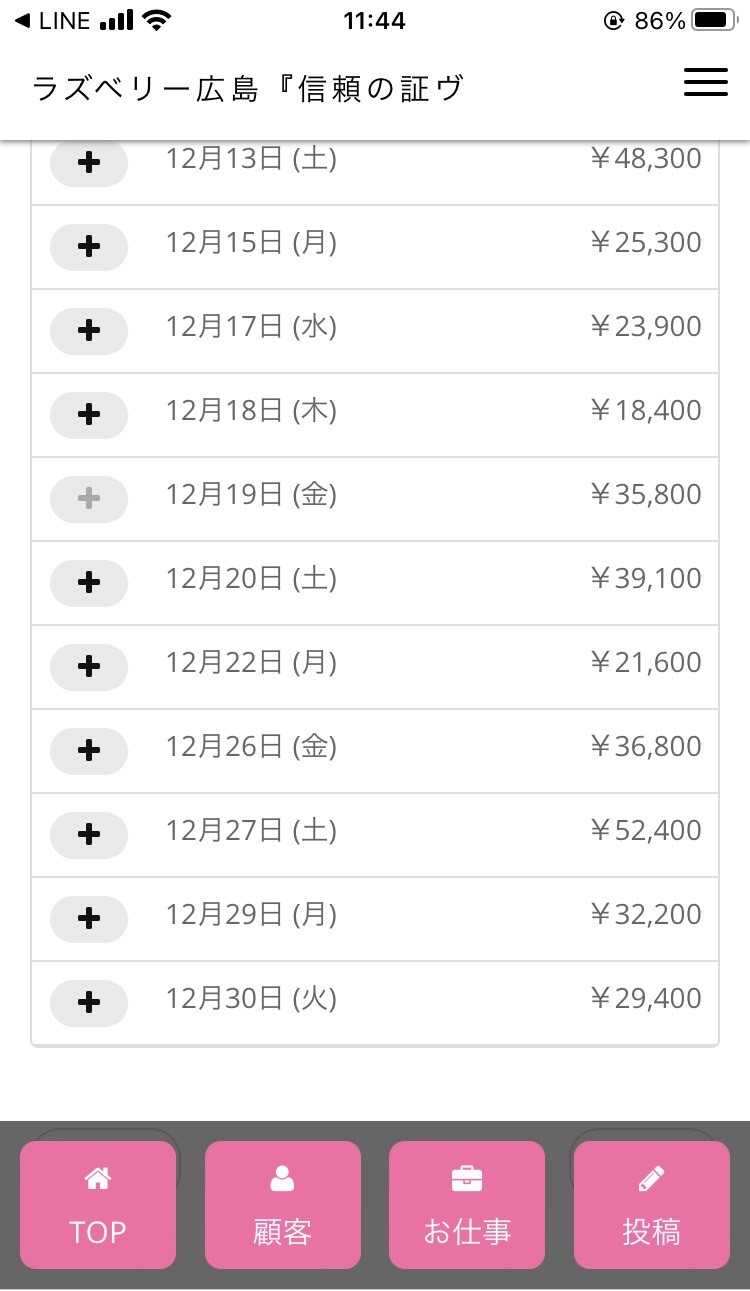Tap the person icon for 顧客

[283, 1180]
